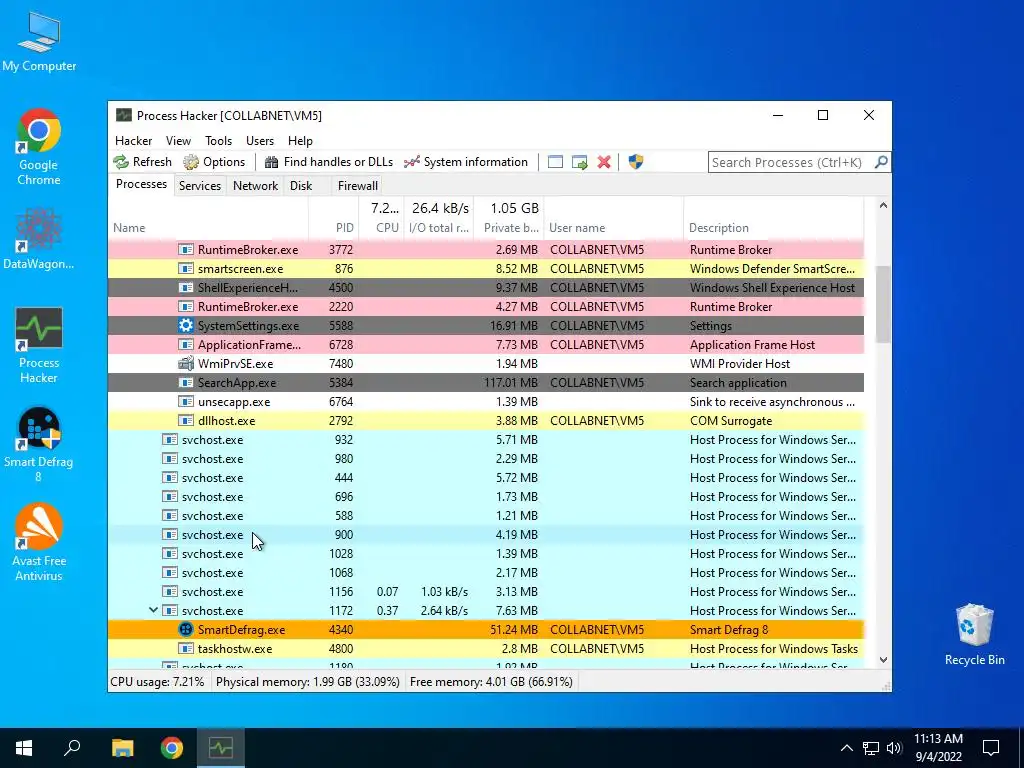This screenshot has height=768, width=1024.
Task: Sort by the I/O total rate column
Action: pos(439,228)
